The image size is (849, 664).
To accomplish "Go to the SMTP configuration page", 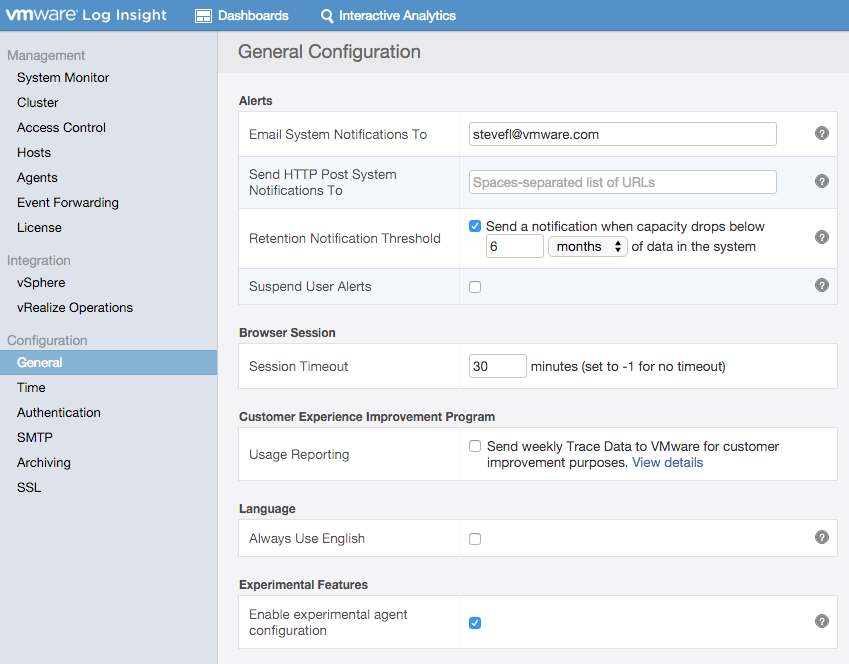I will tap(35, 438).
